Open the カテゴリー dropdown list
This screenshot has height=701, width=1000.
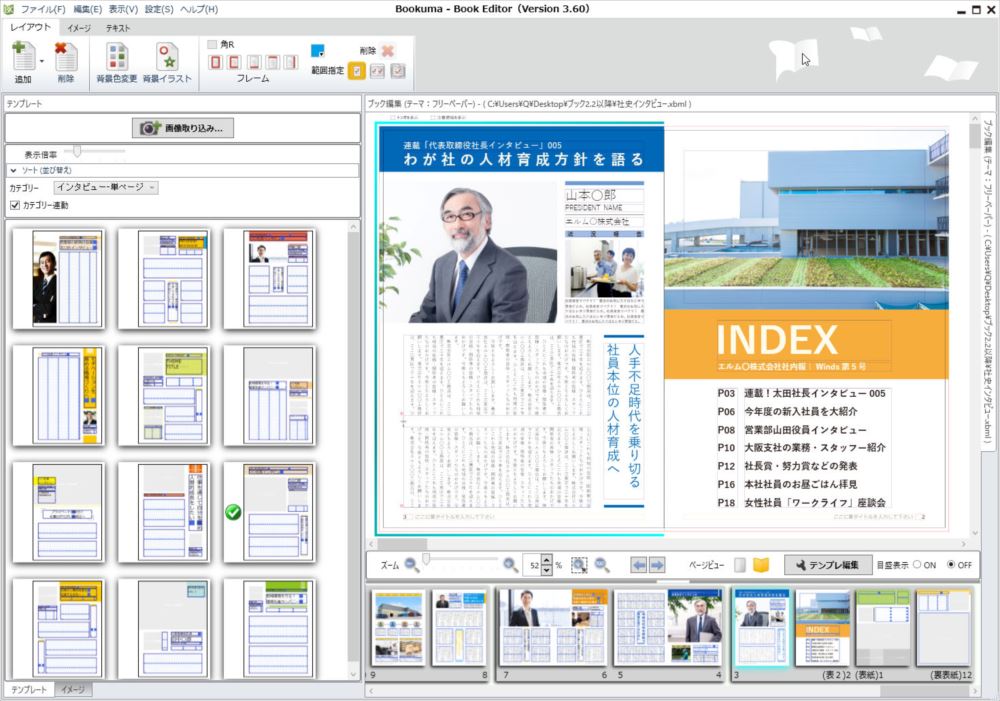tap(106, 187)
